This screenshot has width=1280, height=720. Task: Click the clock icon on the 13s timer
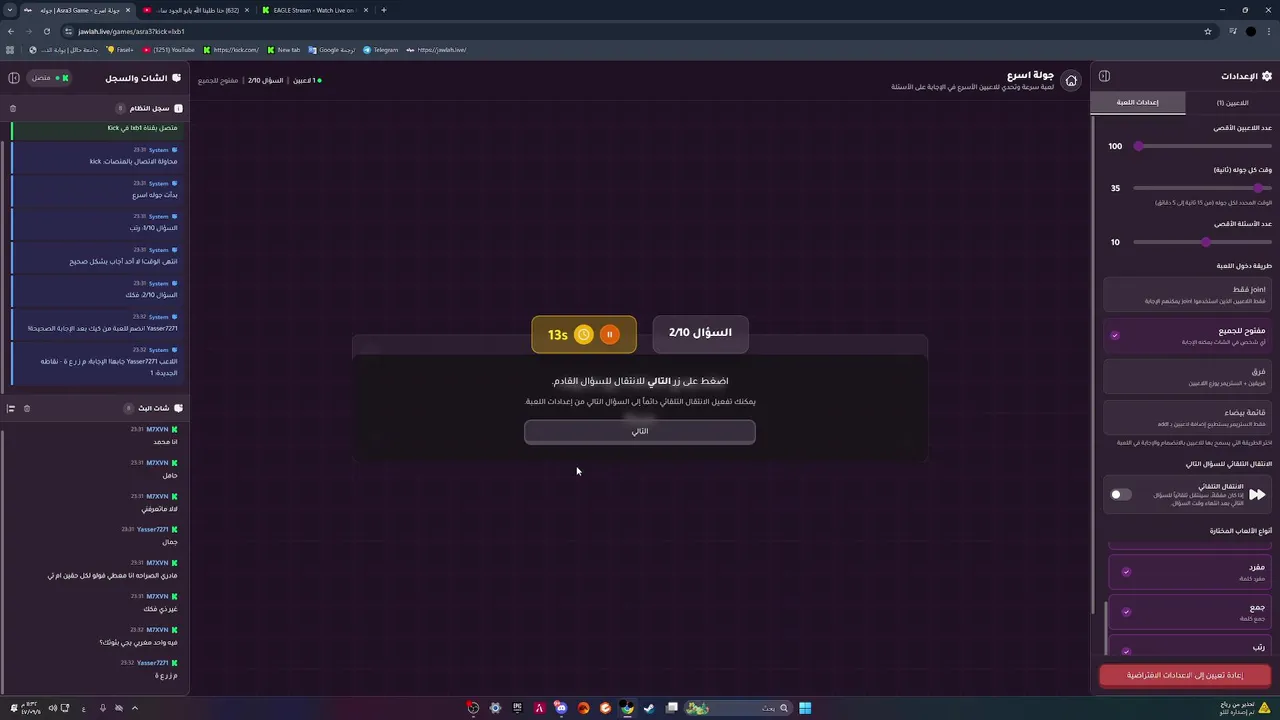click(584, 335)
